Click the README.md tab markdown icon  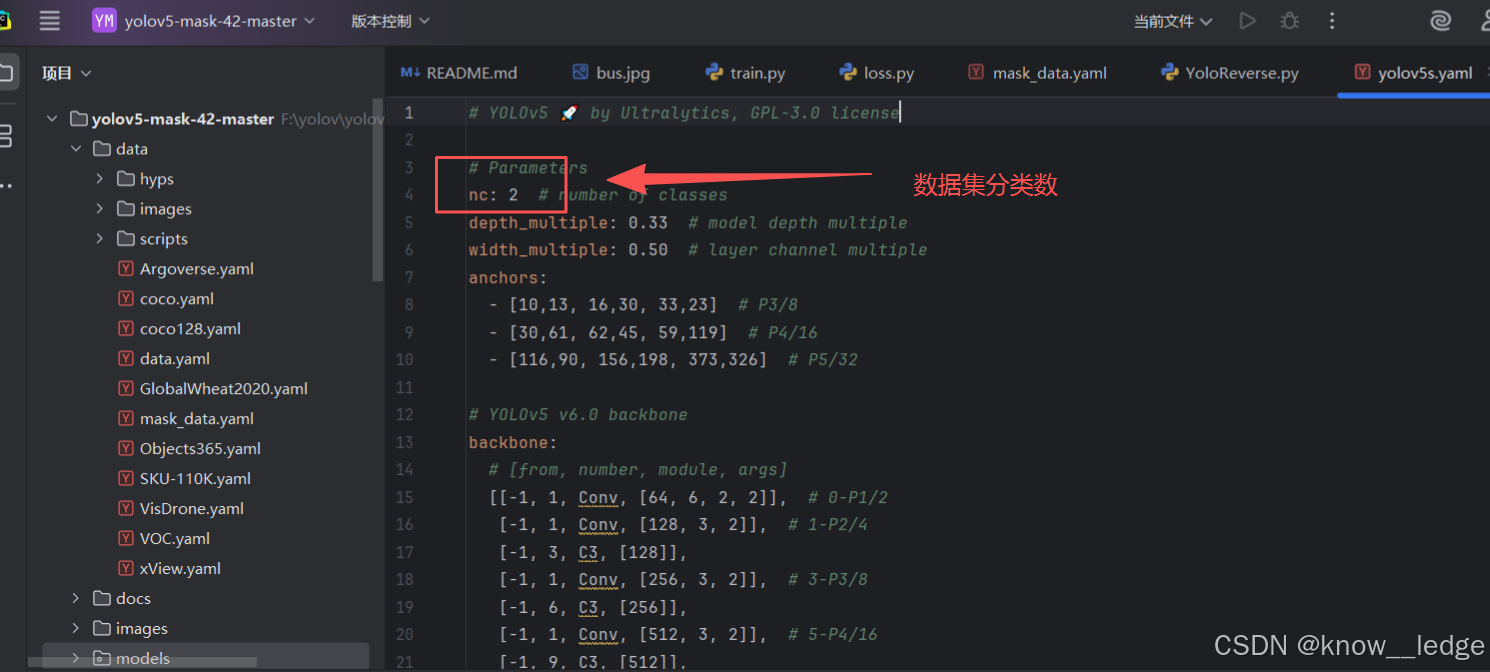coord(410,73)
